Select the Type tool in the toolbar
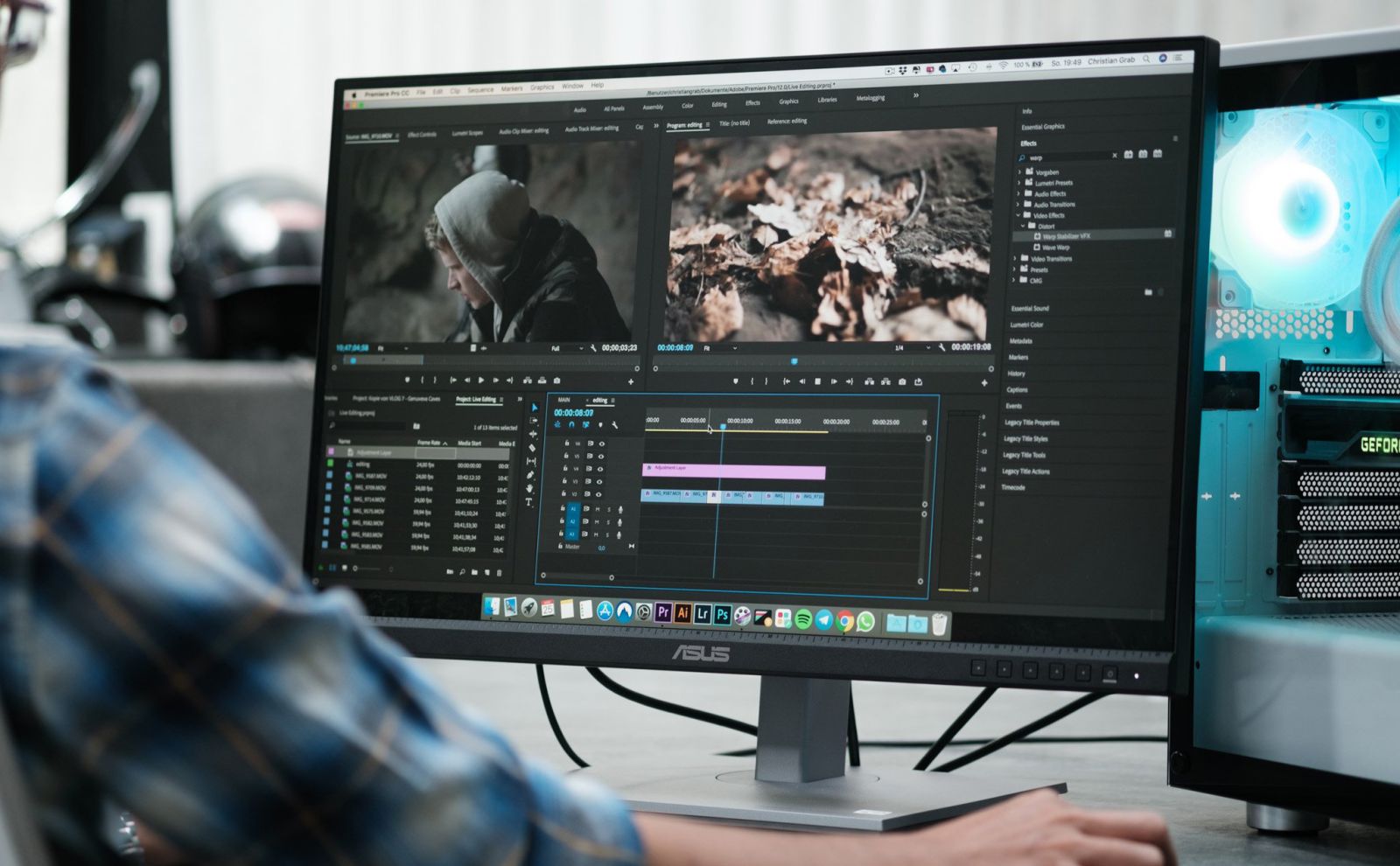The width and height of the screenshot is (1400, 866). click(x=529, y=503)
